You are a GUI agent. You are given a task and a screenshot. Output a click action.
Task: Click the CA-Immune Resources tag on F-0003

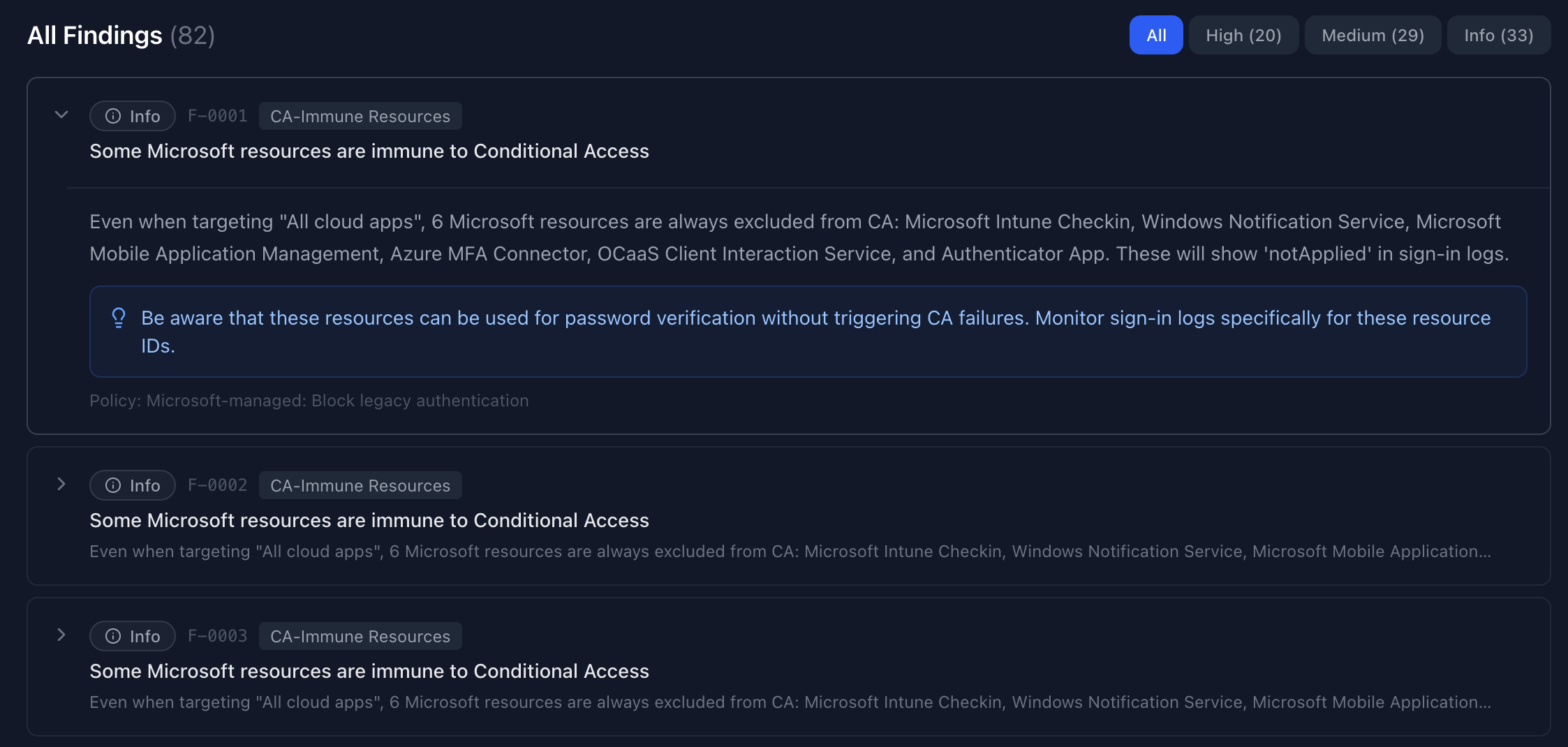pos(360,636)
